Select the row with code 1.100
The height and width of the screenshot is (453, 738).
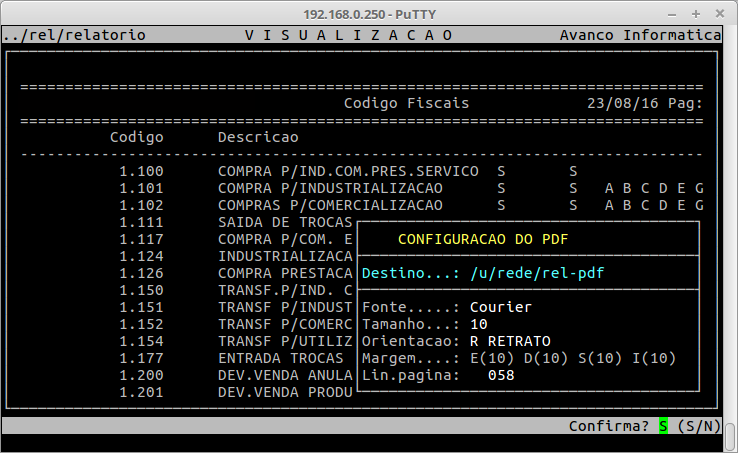[141, 171]
